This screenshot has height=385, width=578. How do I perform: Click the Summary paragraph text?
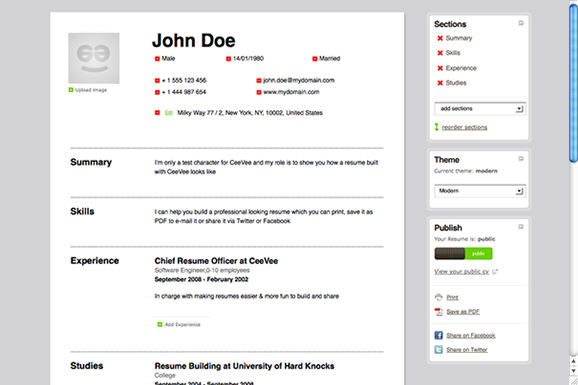266,167
